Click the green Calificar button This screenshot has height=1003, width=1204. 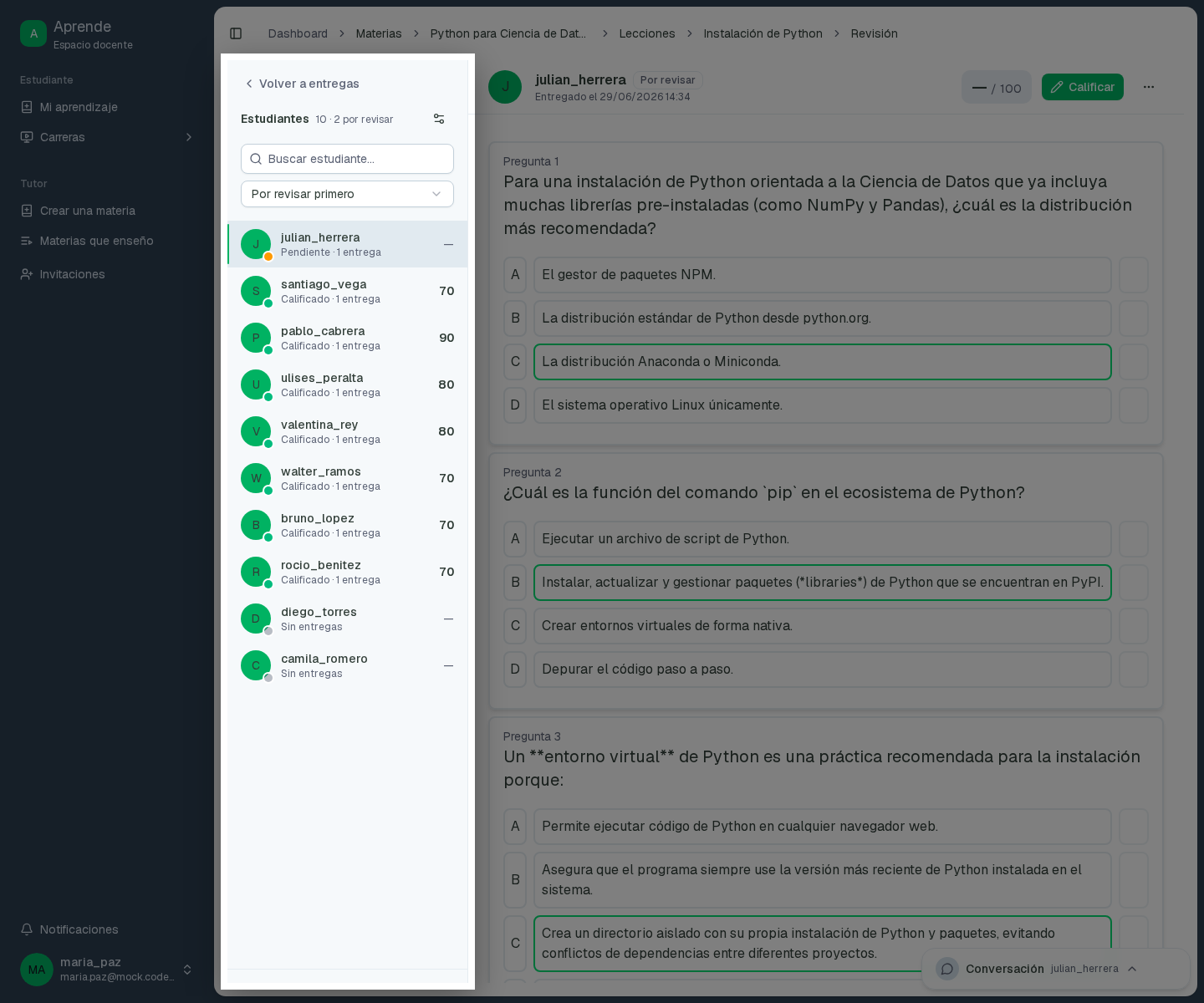coord(1083,87)
